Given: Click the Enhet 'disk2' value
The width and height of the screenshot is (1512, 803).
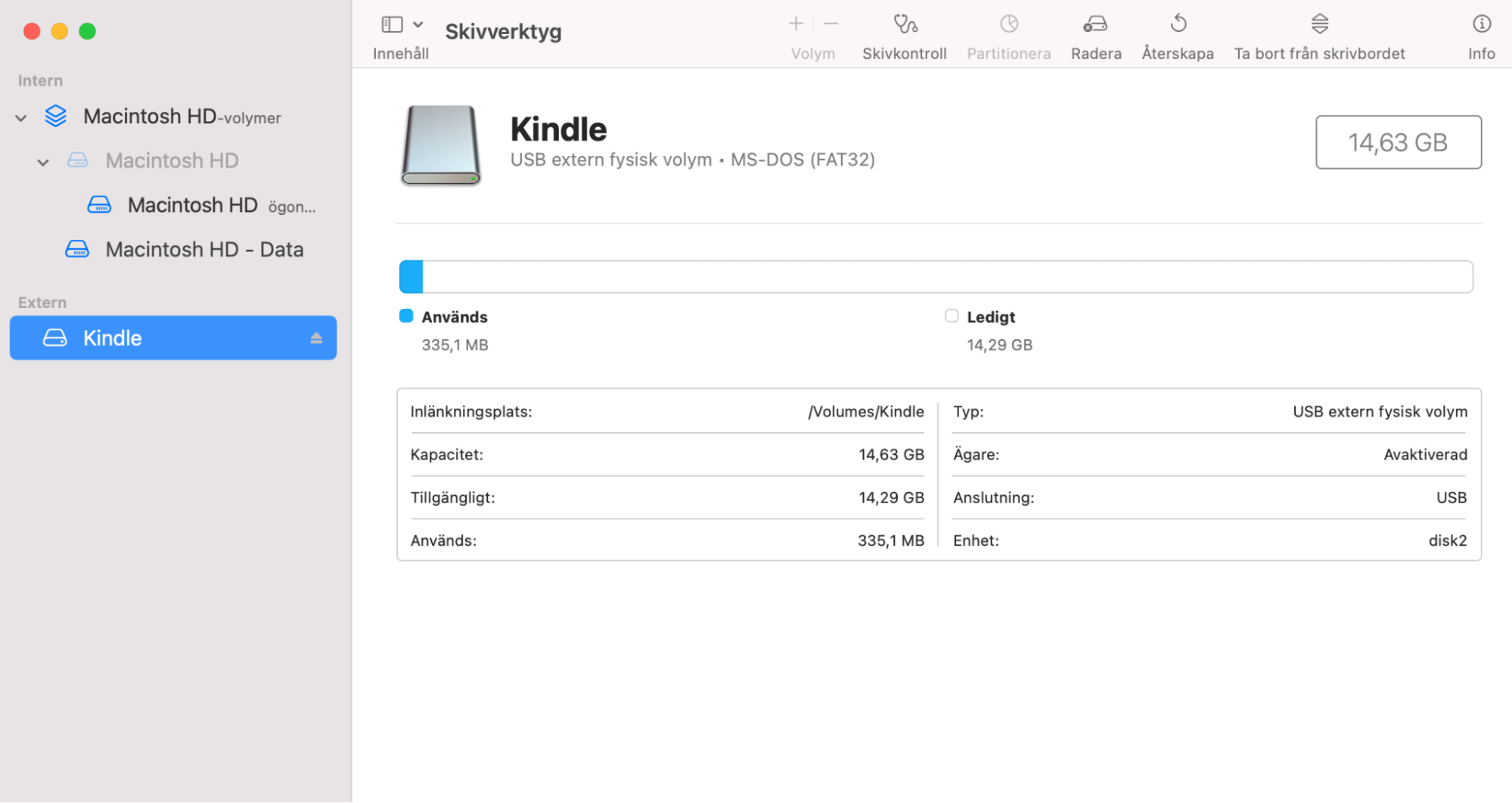Looking at the screenshot, I should click(1448, 541).
